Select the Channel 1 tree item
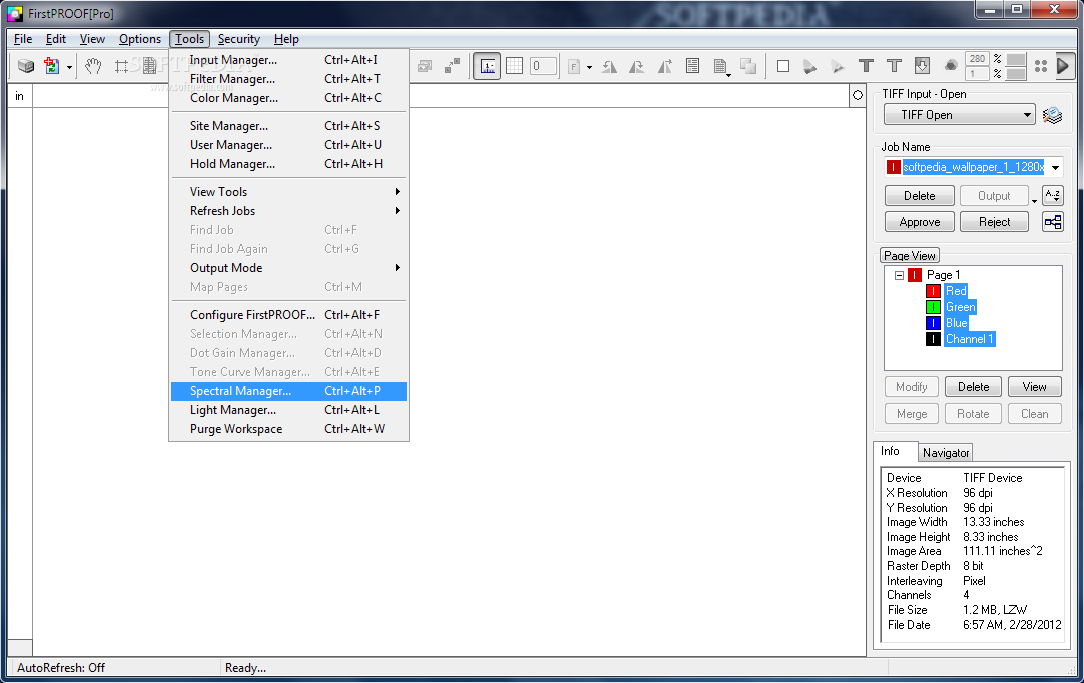Viewport: 1084px width, 683px height. (x=969, y=339)
